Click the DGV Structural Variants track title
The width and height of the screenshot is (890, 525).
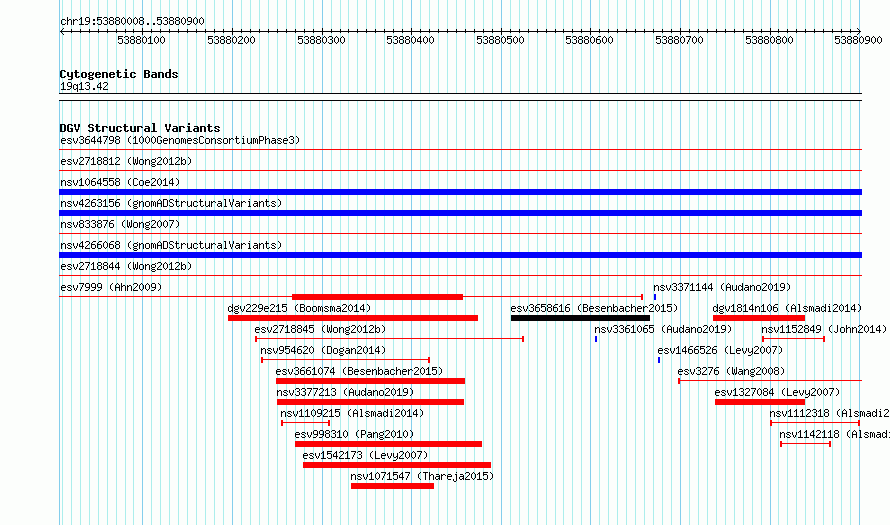(140, 128)
